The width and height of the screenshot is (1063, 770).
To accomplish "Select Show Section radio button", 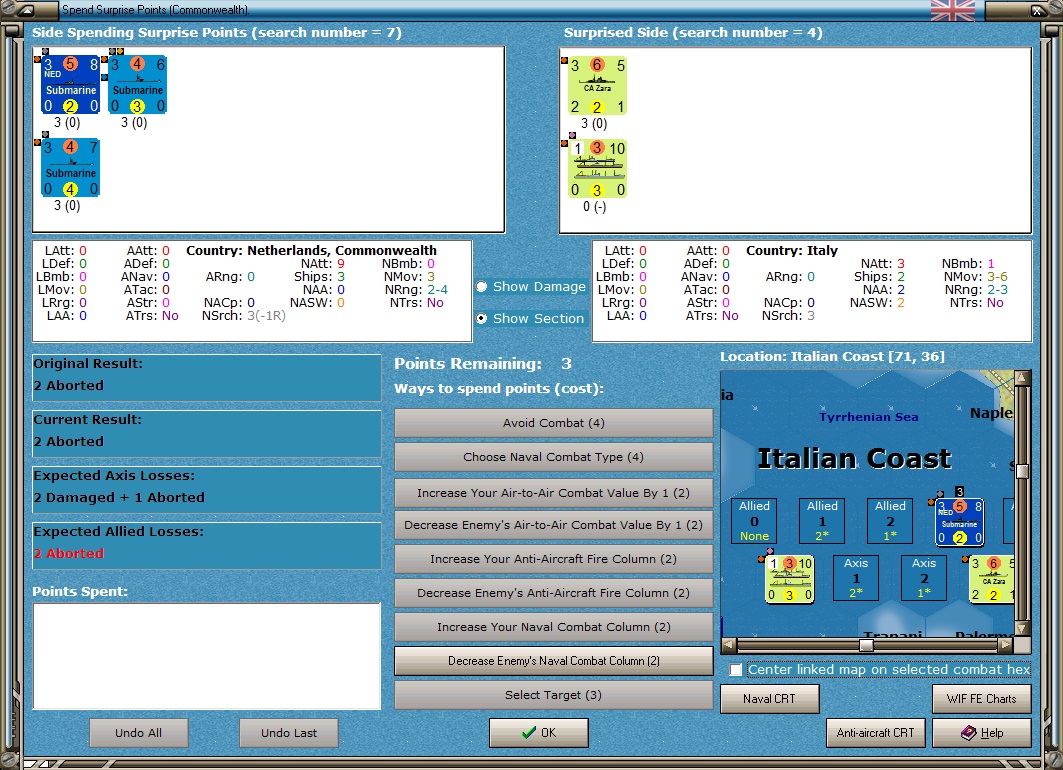I will point(481,319).
